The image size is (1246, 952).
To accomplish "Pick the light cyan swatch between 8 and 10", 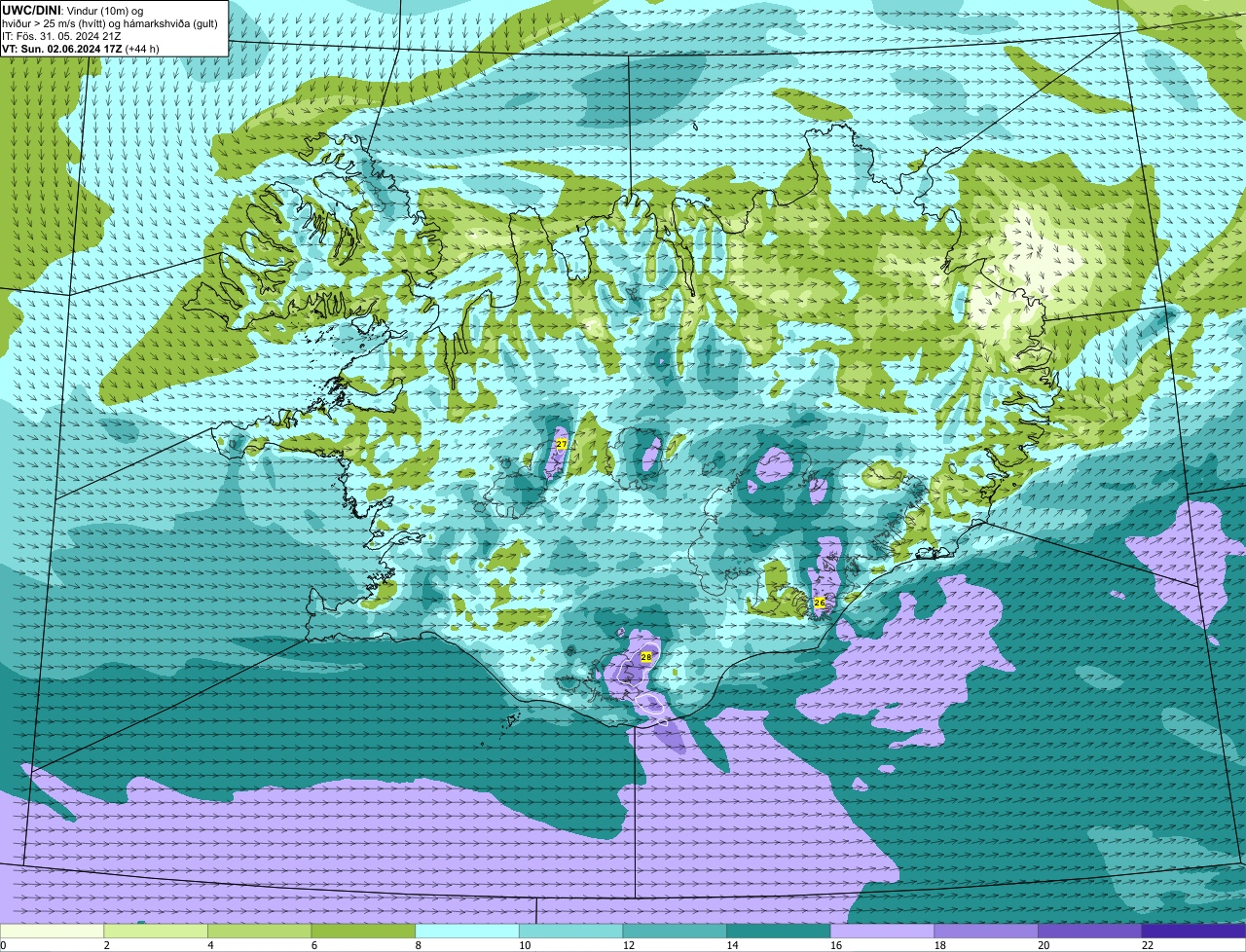I will pos(467,931).
